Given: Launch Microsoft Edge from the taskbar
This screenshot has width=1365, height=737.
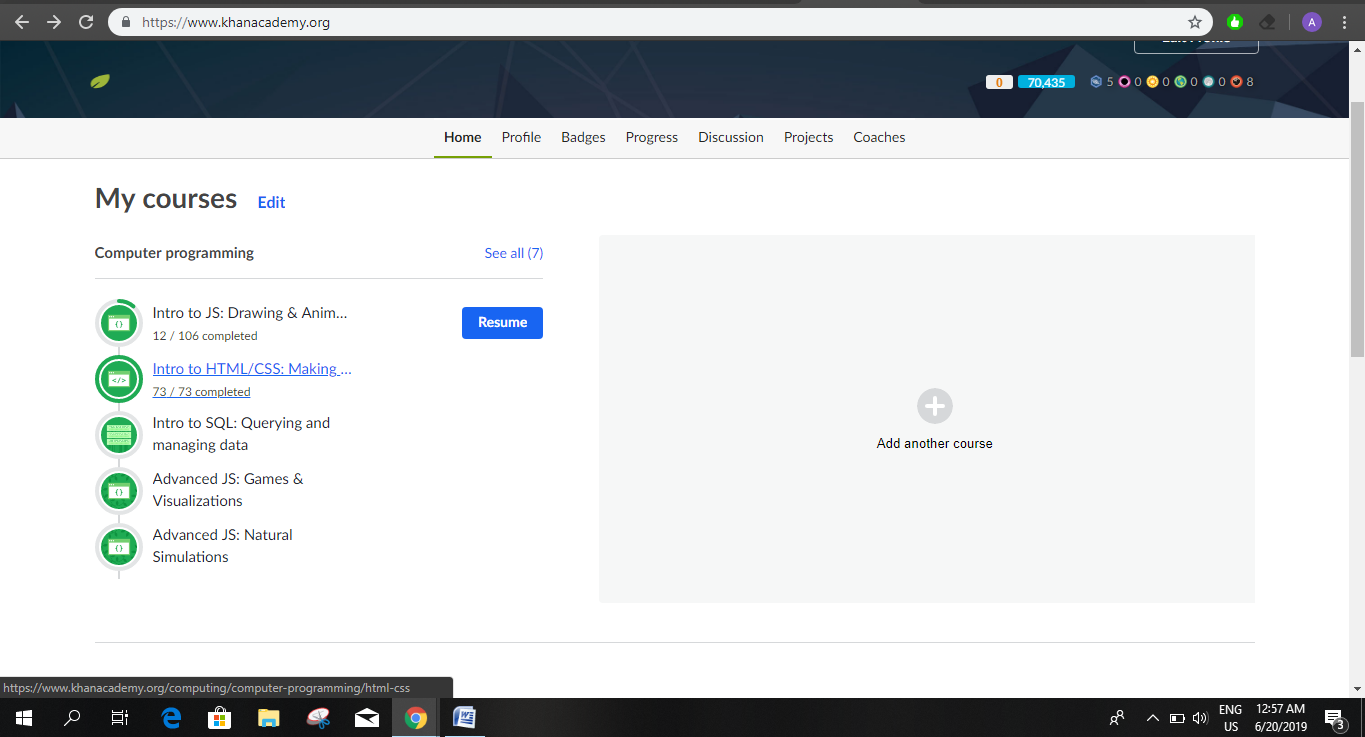Looking at the screenshot, I should pos(171,718).
